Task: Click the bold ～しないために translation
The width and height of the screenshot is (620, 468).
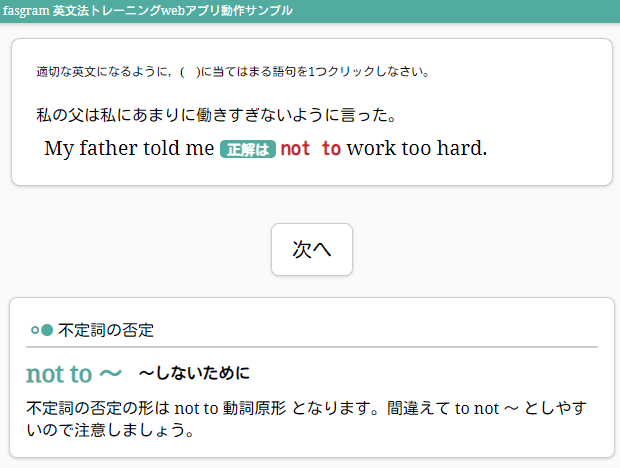Action: pos(194,373)
